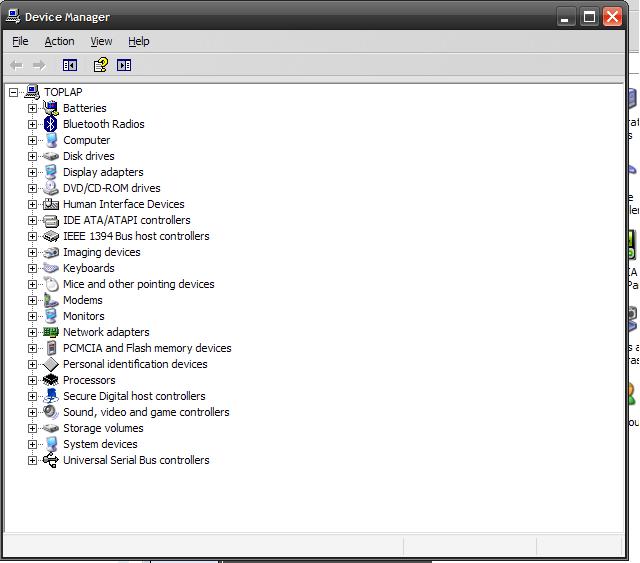This screenshot has width=640, height=563.
Task: Click the action pane toolbar icon
Action: [x=124, y=65]
